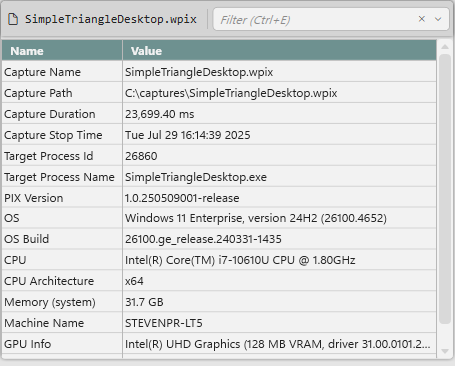
Task: Clear the filter with the X button
Action: [x=422, y=19]
